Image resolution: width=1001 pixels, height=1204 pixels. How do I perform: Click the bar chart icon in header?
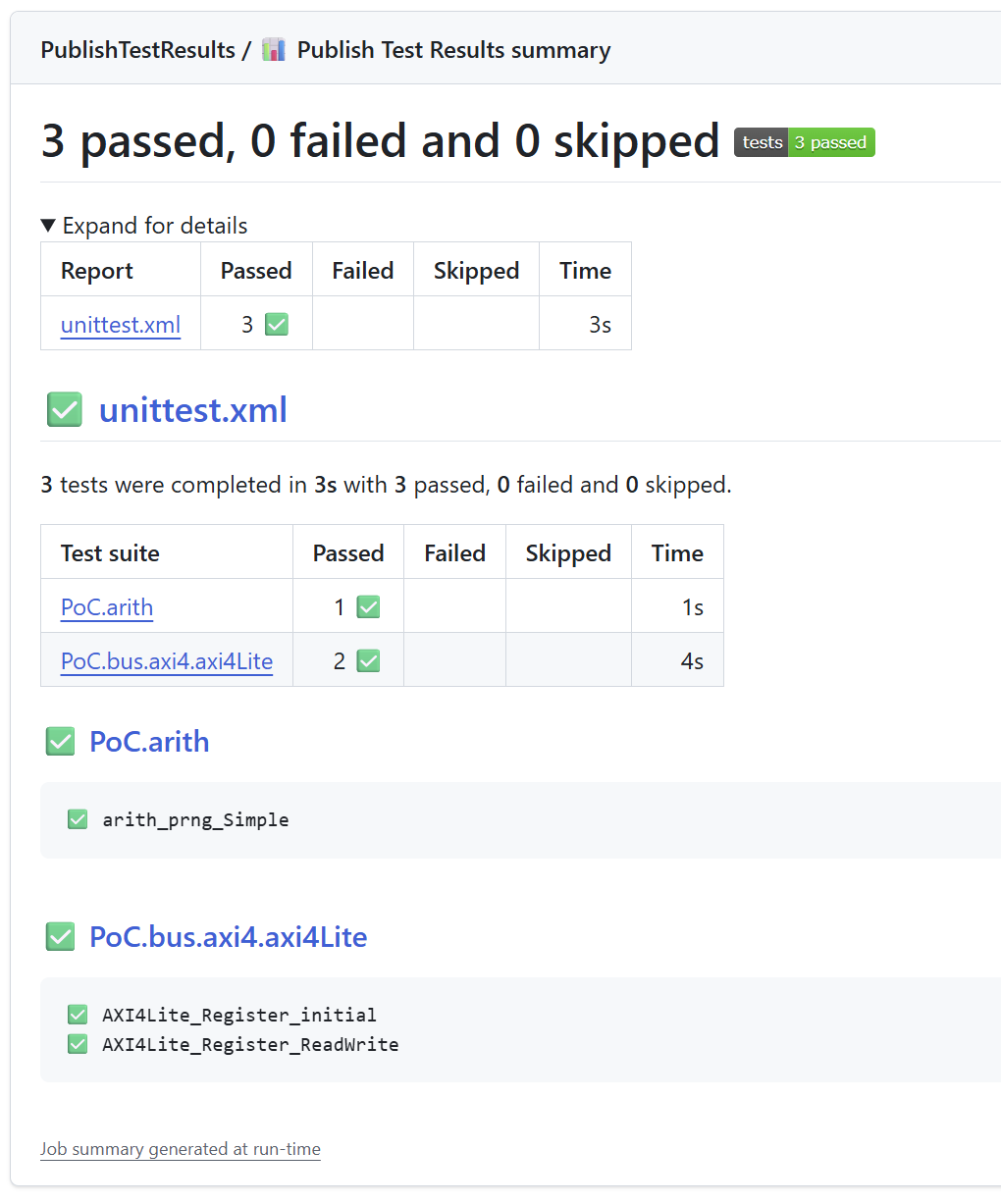click(274, 50)
